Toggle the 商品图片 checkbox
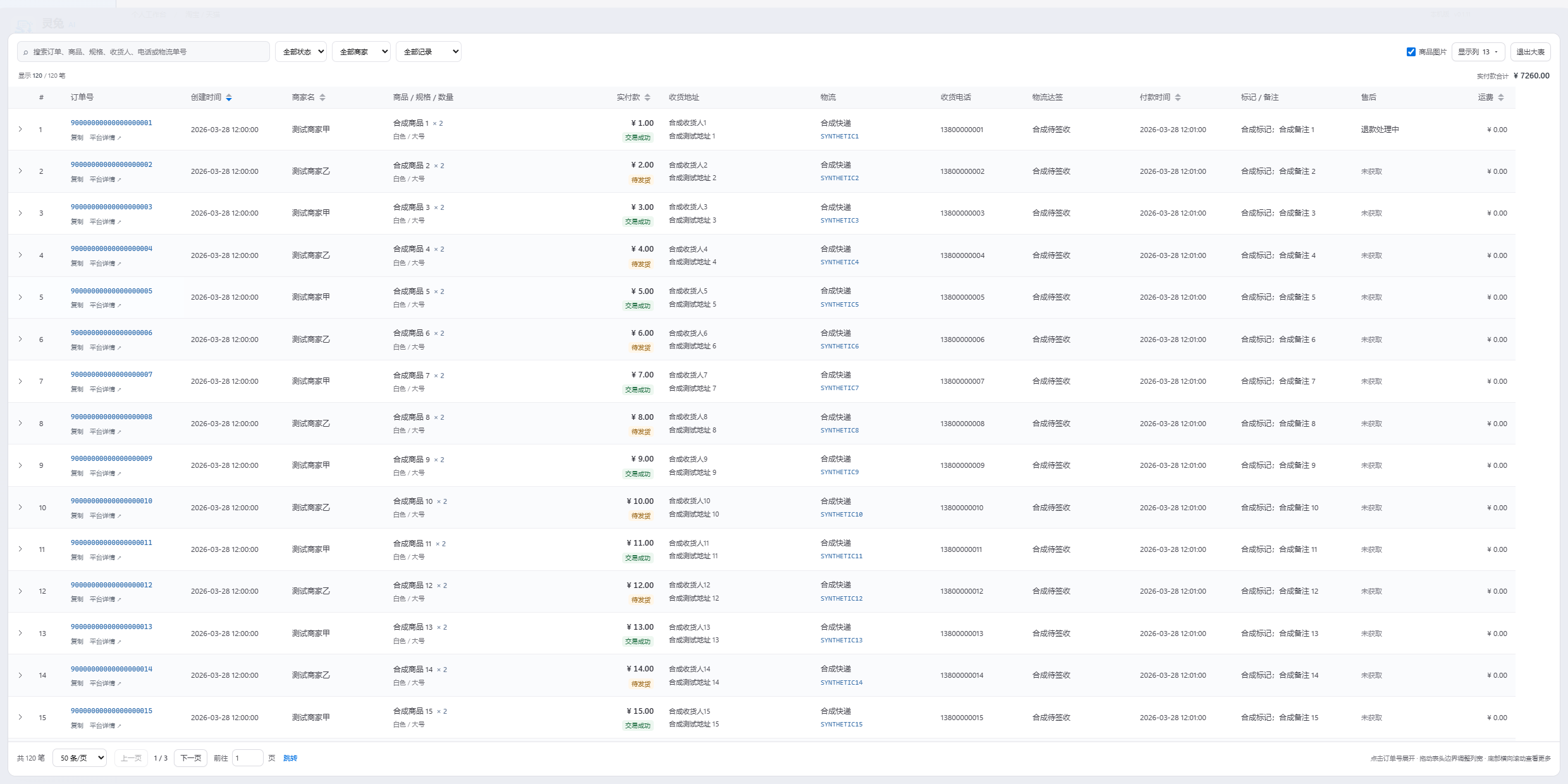This screenshot has height=784, width=1568. coord(1411,52)
